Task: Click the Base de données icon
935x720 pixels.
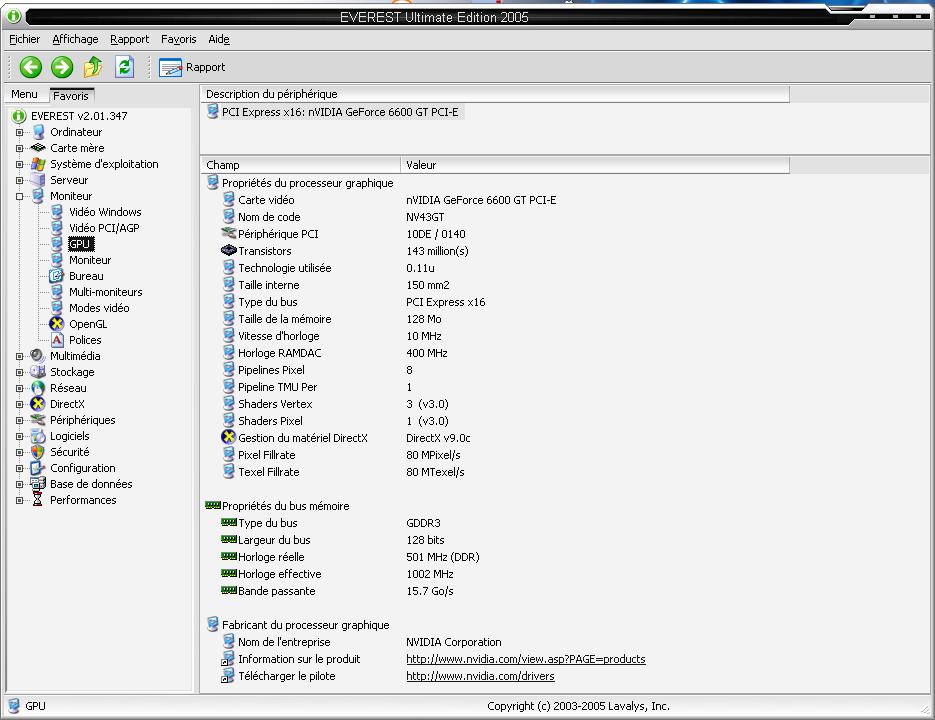Action: click(x=38, y=484)
